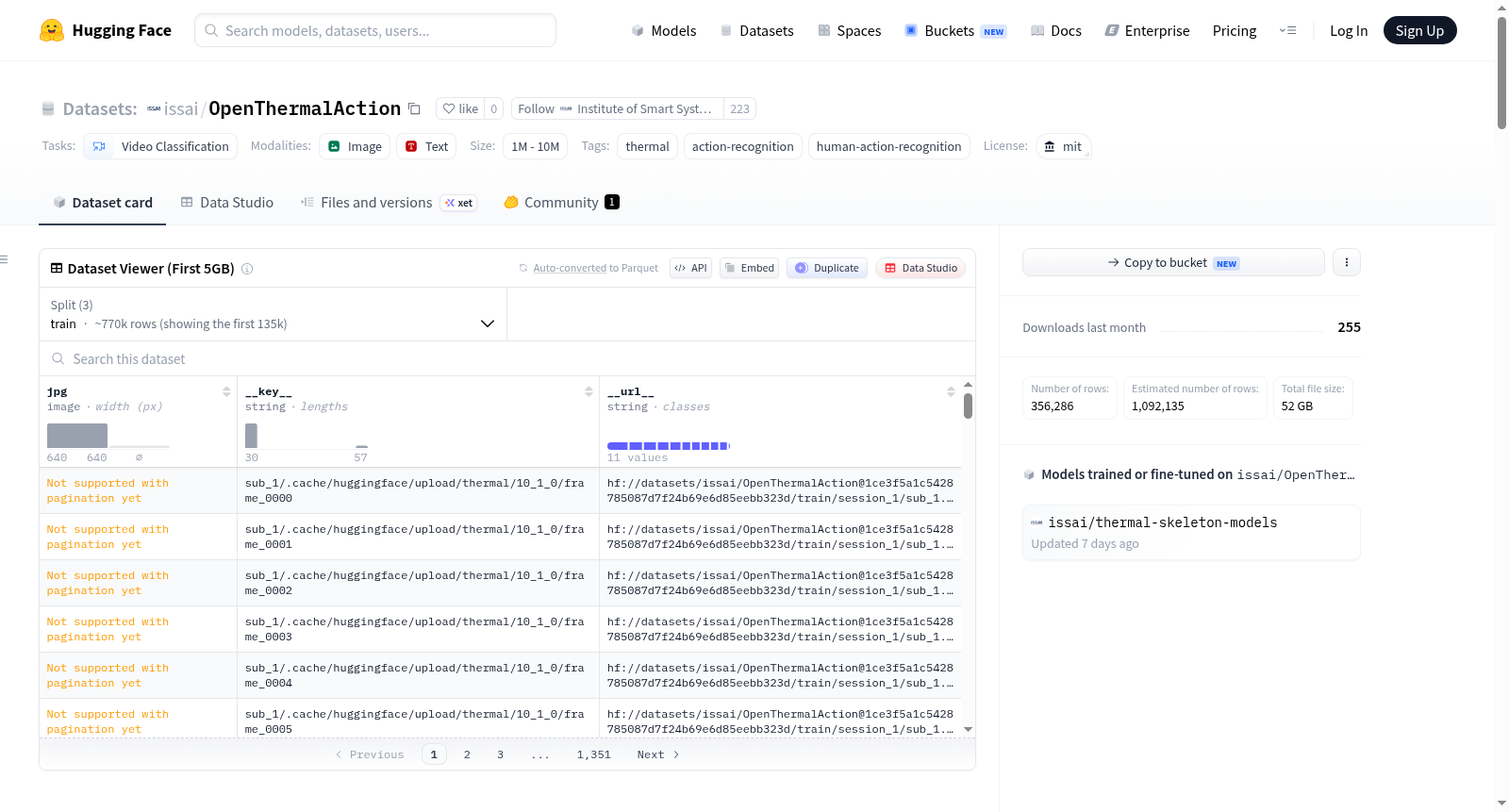1509x812 pixels.
Task: Open the issai organization link
Action: pos(180,108)
